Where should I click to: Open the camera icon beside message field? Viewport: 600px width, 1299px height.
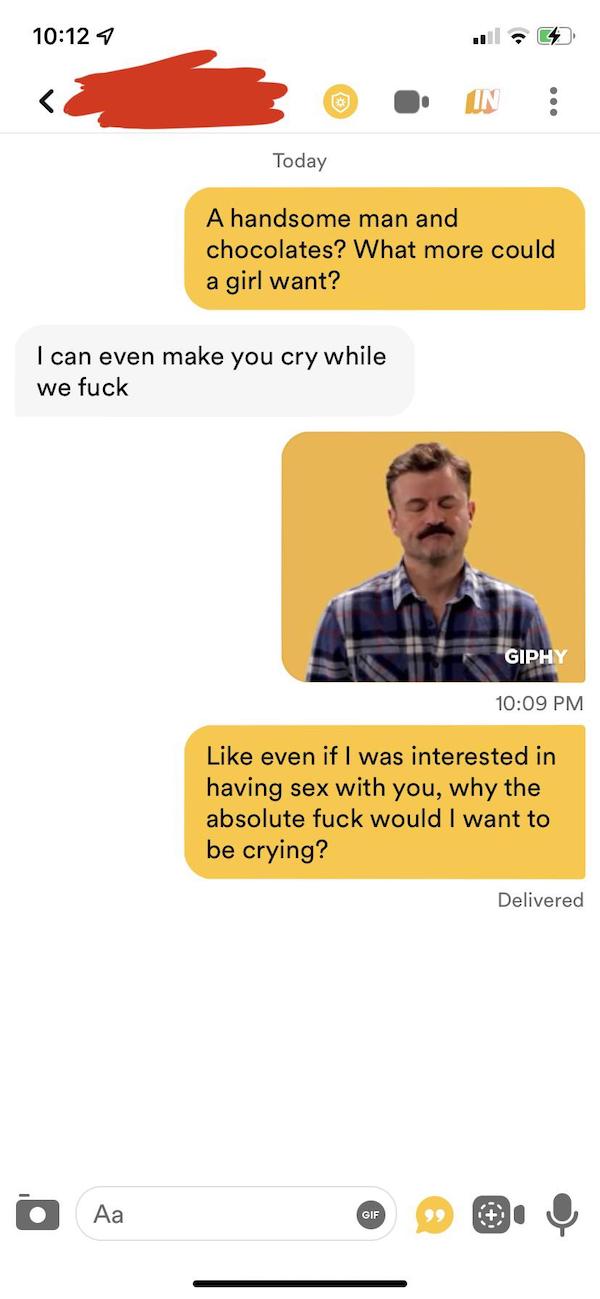coord(37,1212)
